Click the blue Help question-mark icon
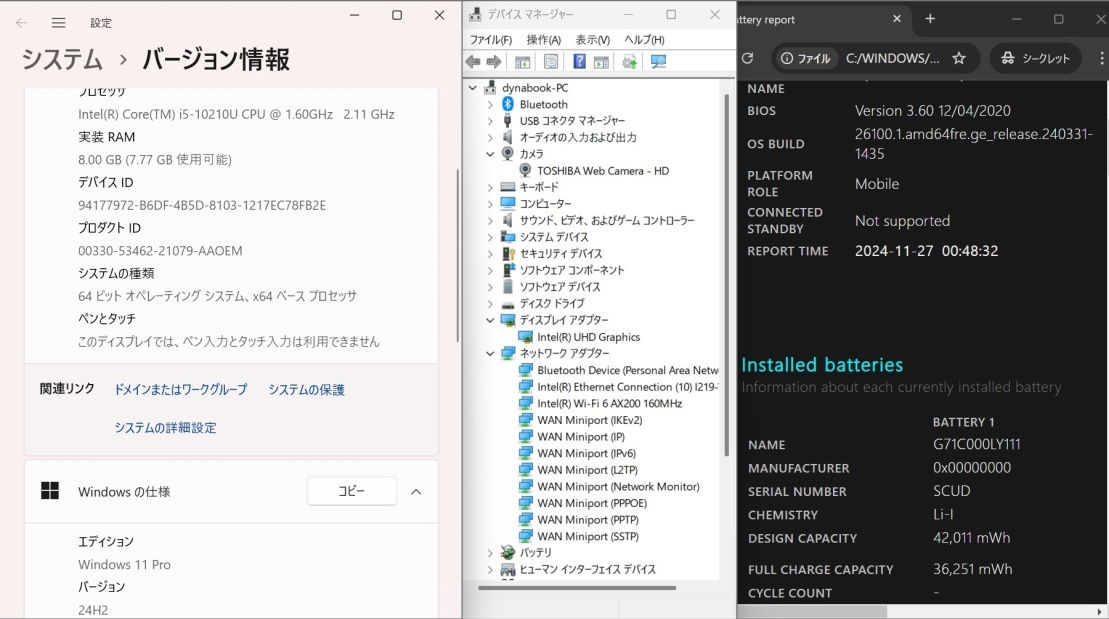This screenshot has width=1109, height=619. [x=579, y=62]
